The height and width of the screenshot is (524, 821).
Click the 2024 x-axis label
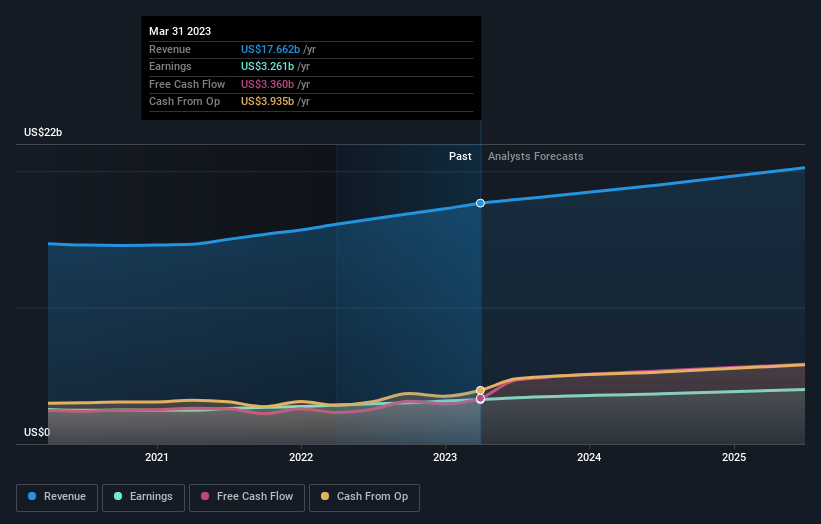pyautogui.click(x=589, y=457)
